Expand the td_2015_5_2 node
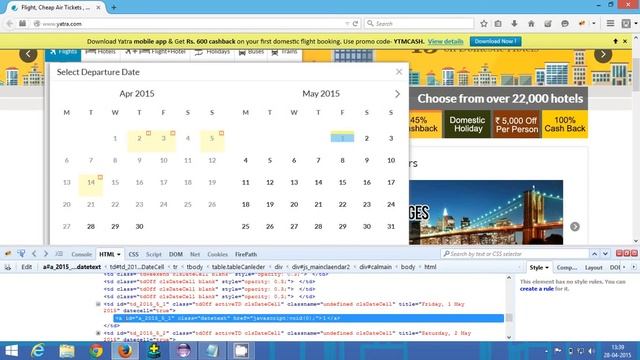The image size is (640, 360). point(98,333)
